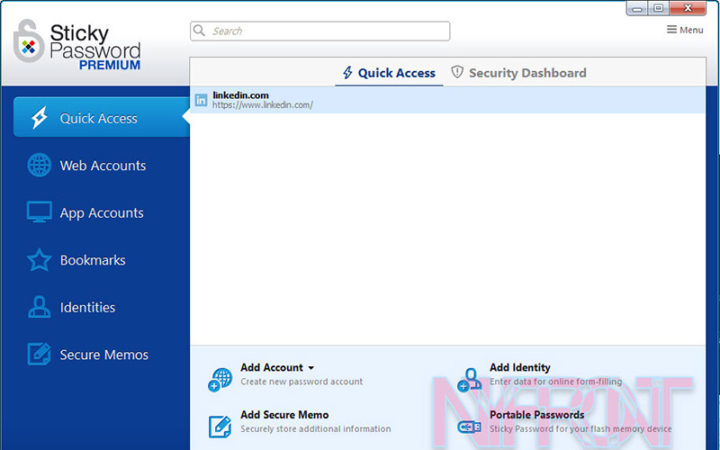Click the Identities person icon
The width and height of the screenshot is (720, 450).
point(39,307)
